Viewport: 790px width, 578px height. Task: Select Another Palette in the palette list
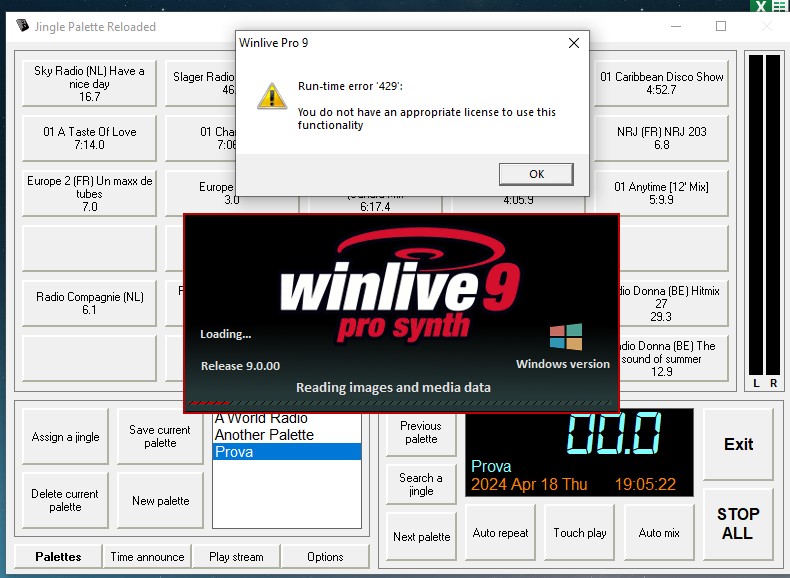(287, 435)
